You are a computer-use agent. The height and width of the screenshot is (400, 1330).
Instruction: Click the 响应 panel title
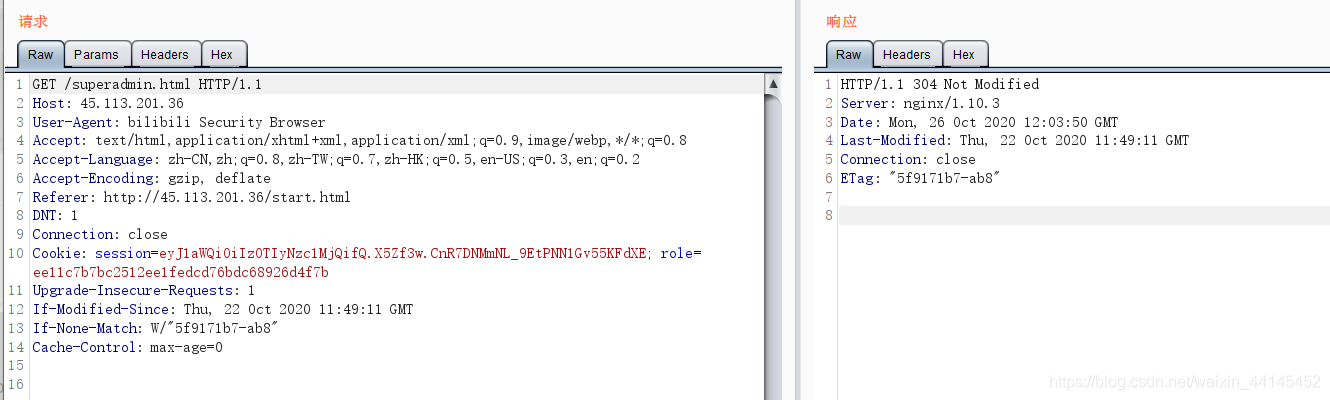coord(841,21)
